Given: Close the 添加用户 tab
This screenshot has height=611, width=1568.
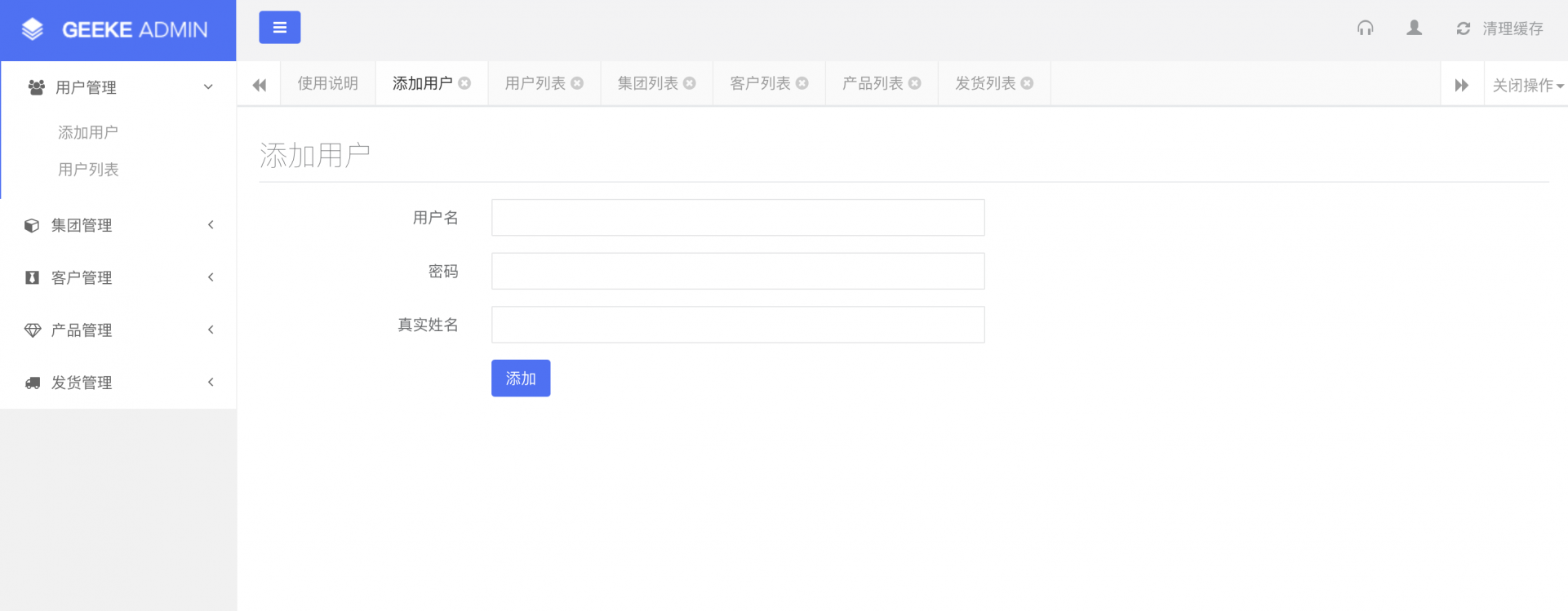Looking at the screenshot, I should (464, 83).
